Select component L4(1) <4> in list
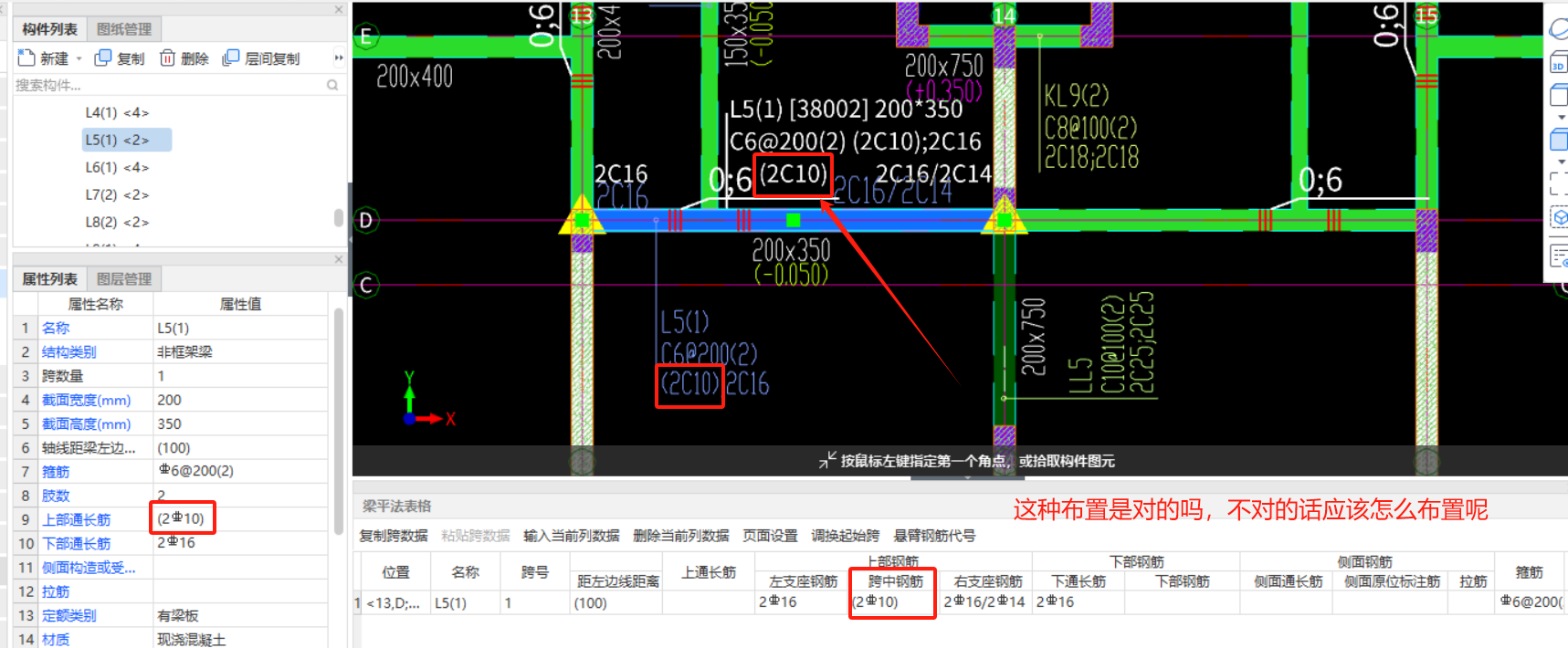1568x648 pixels. (x=117, y=112)
